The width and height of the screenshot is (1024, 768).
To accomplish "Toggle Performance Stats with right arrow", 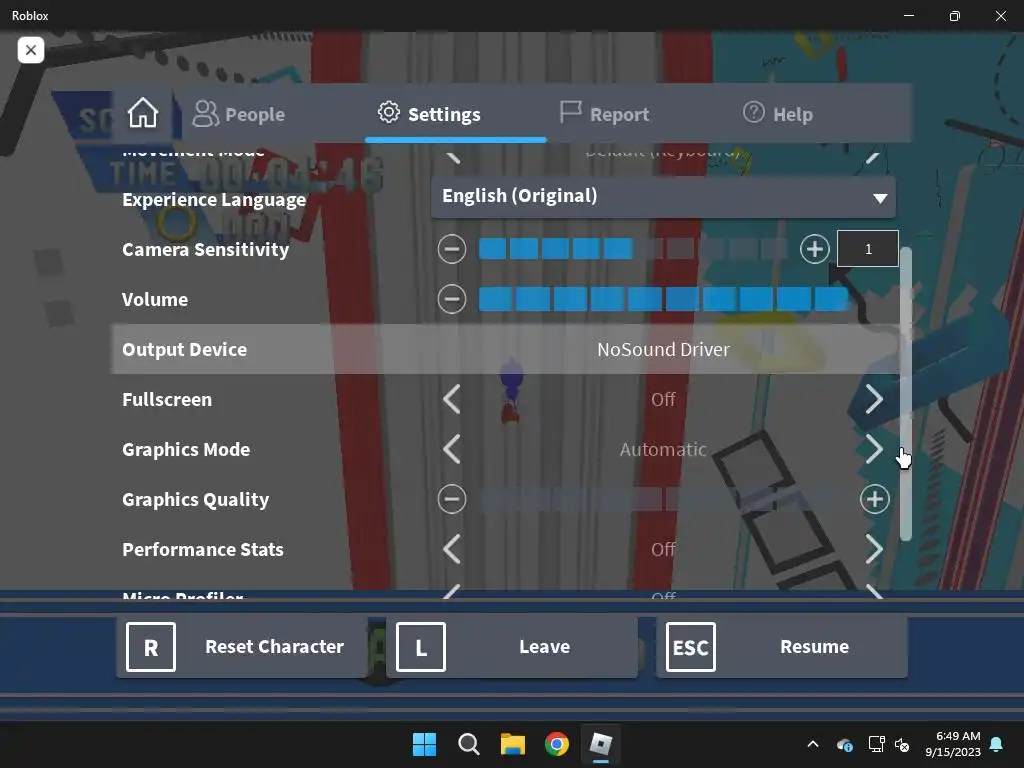I will 874,549.
